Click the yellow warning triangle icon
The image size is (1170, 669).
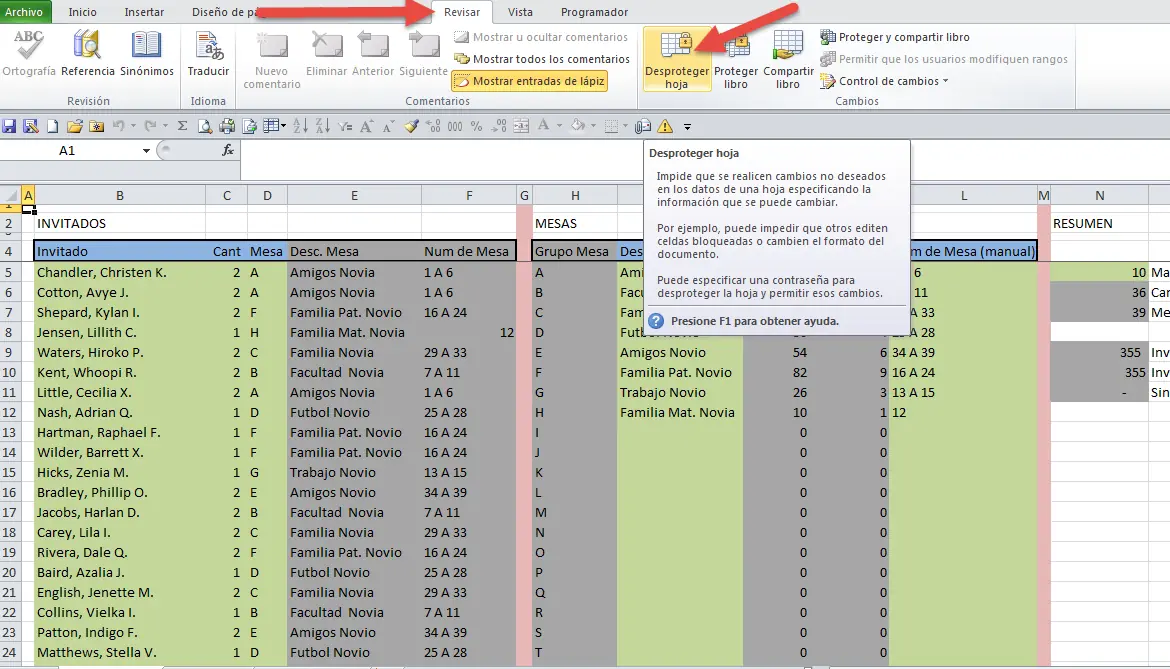click(x=665, y=126)
